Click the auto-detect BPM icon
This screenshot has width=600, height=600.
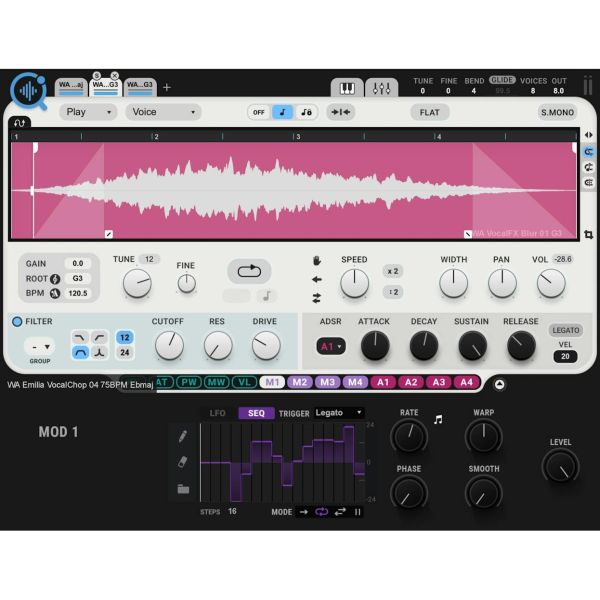55,293
